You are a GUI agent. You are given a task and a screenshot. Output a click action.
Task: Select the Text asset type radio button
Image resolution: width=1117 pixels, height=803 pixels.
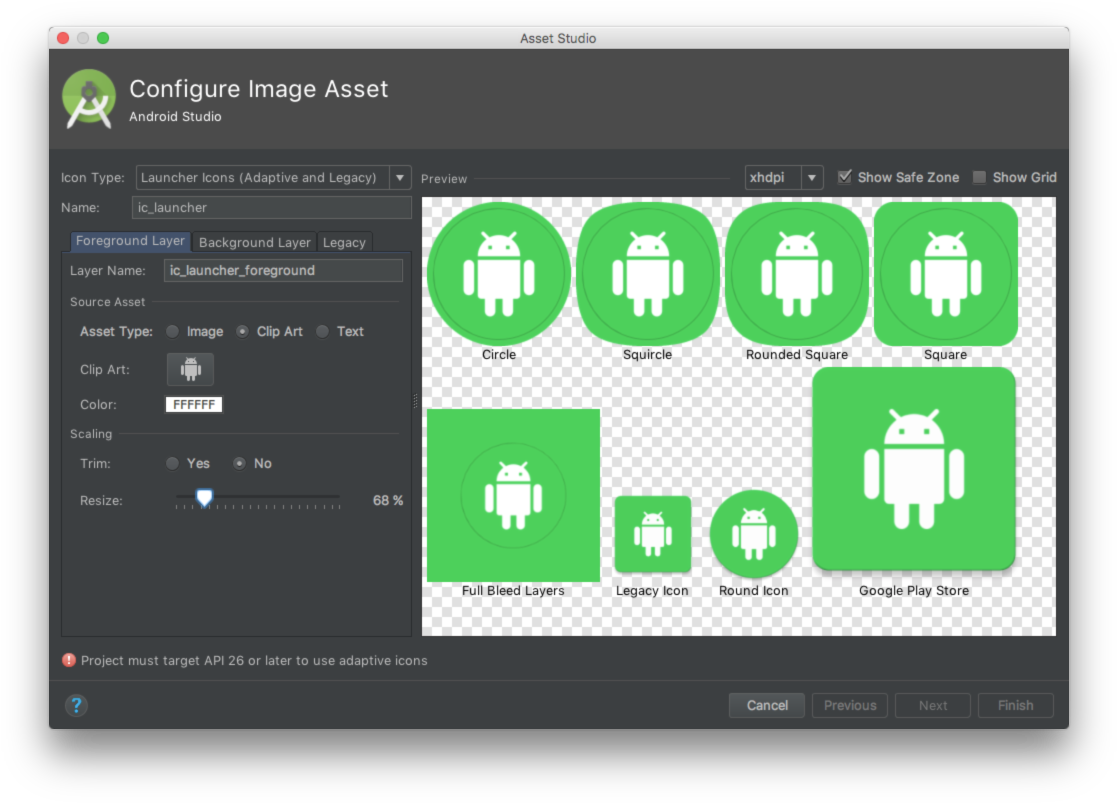coord(322,331)
